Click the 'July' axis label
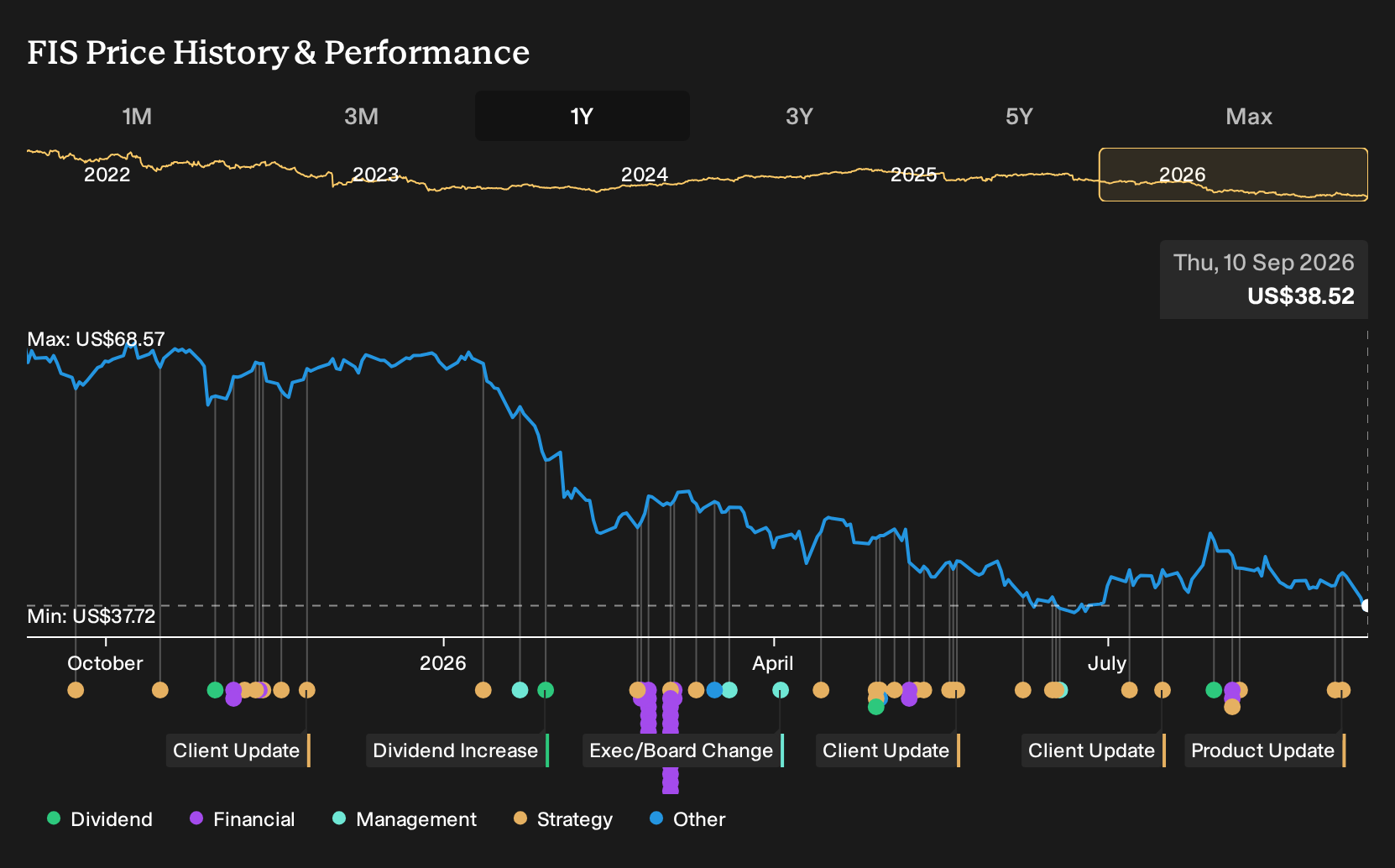 click(x=1107, y=663)
